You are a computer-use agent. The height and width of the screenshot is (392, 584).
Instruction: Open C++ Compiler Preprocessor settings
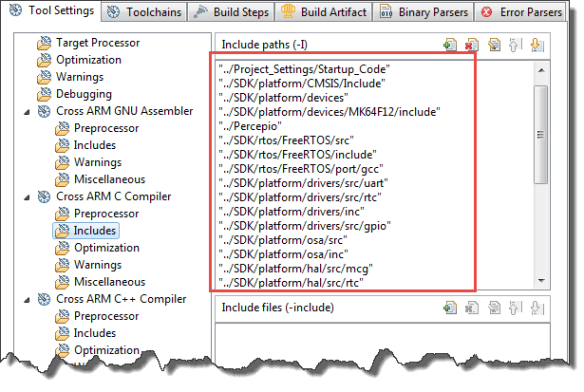tap(97, 316)
